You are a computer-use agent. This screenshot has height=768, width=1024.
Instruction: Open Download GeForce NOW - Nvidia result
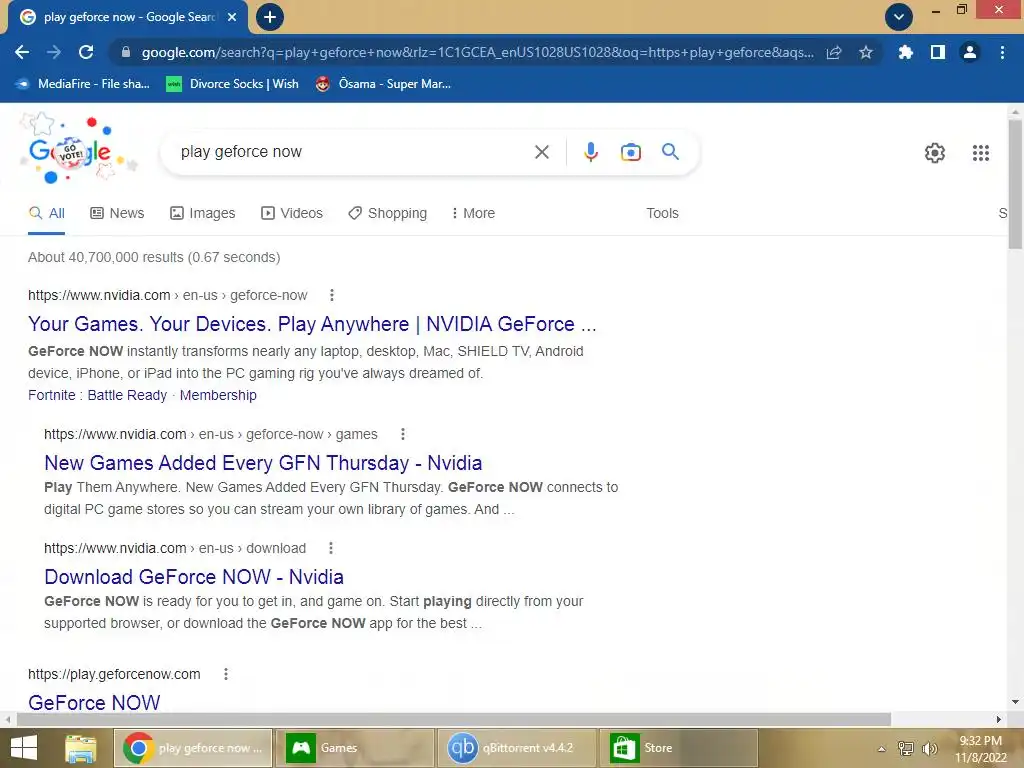pyautogui.click(x=194, y=577)
